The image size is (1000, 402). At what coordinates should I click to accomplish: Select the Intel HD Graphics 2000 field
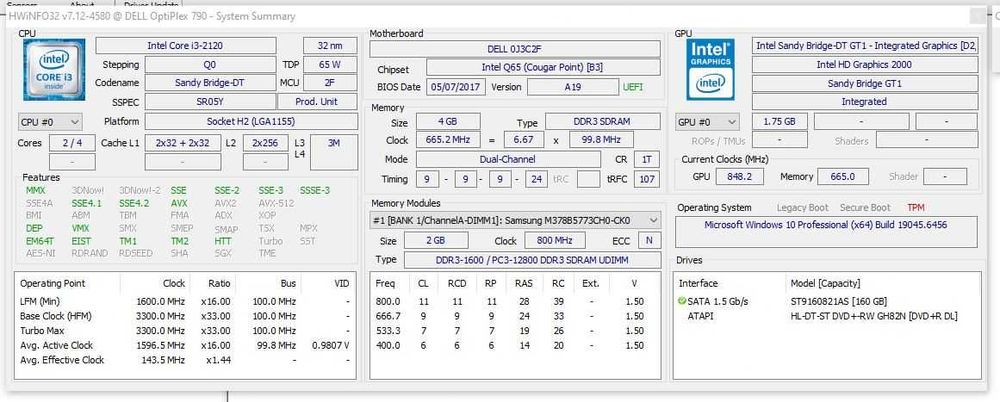pos(864,64)
